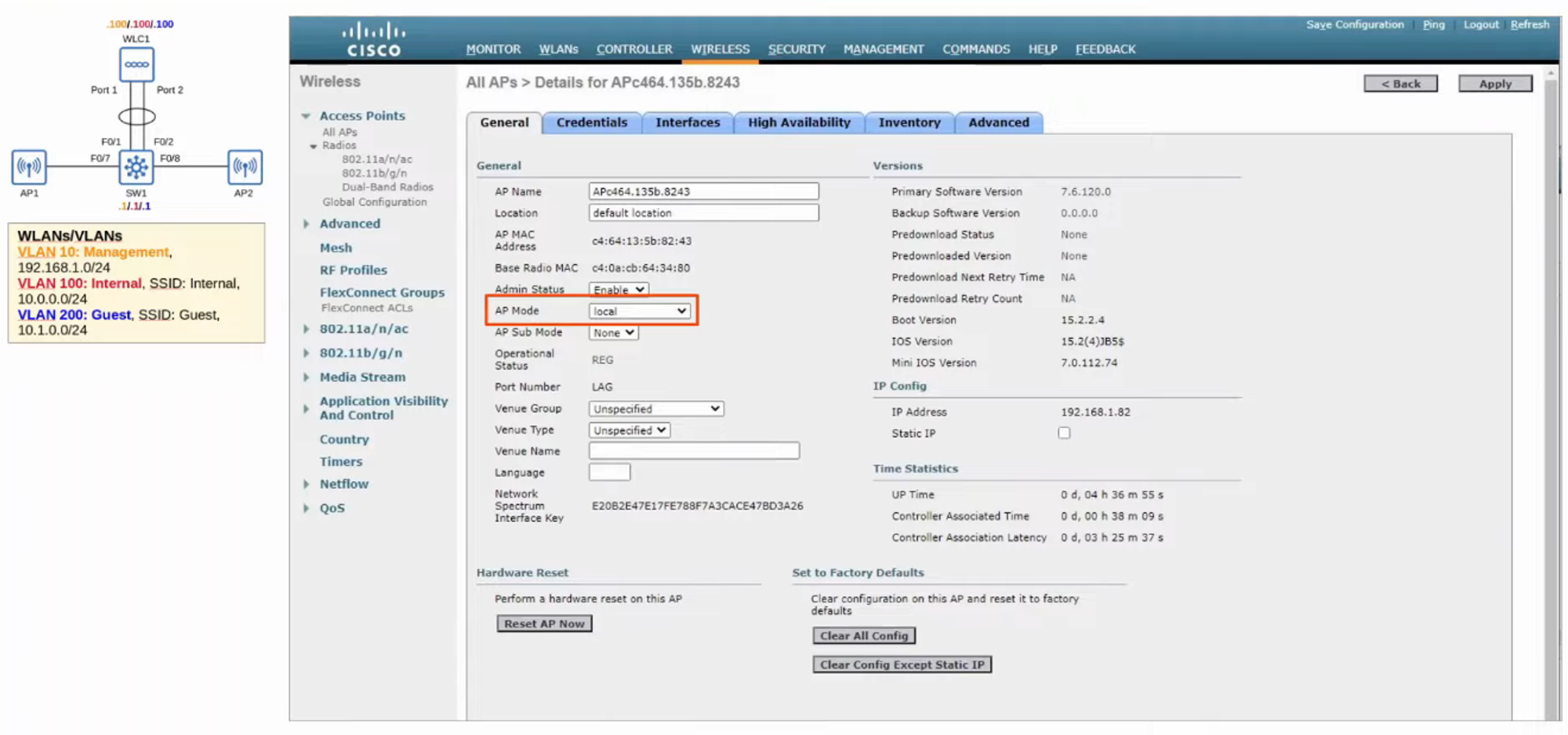Click the AP2 access point icon
This screenshot has width=1568, height=735.
click(x=245, y=166)
